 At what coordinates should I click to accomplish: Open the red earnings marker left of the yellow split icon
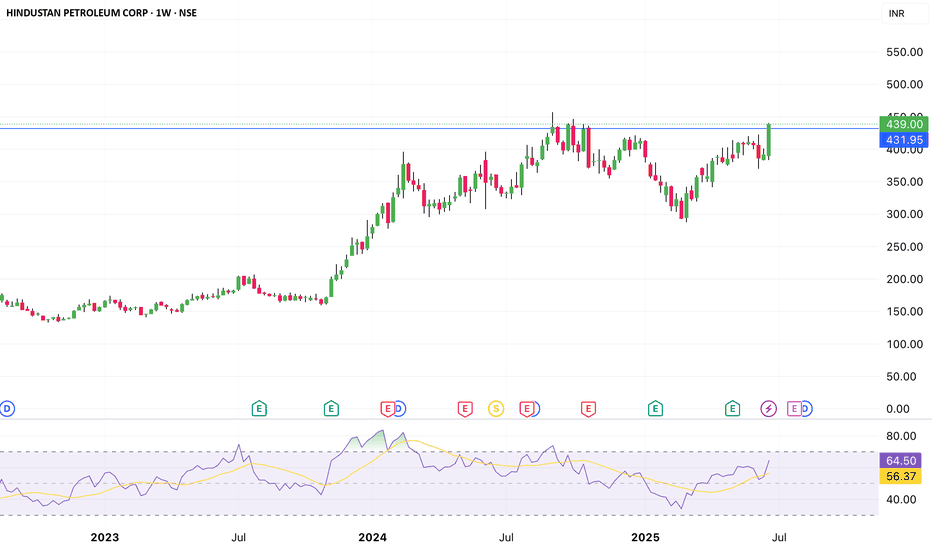point(465,408)
